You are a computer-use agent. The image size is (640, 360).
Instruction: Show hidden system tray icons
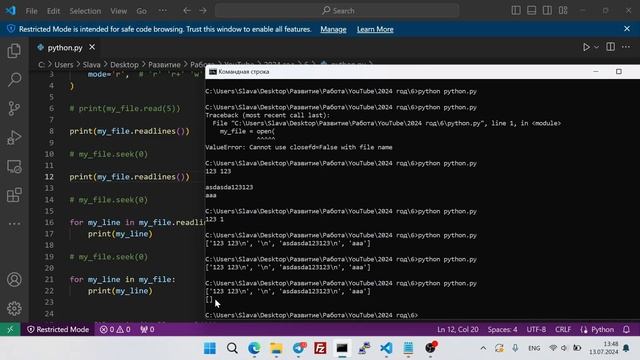pyautogui.click(x=483, y=348)
